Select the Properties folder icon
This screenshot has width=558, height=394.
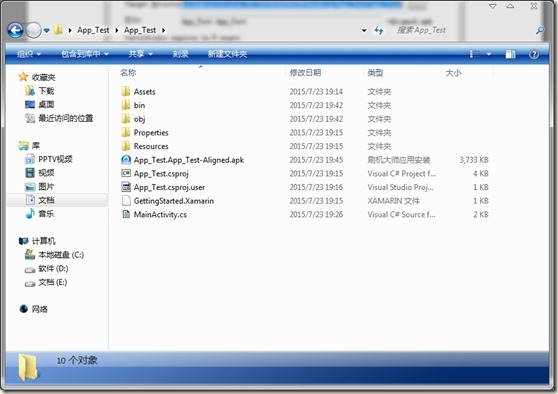(126, 132)
